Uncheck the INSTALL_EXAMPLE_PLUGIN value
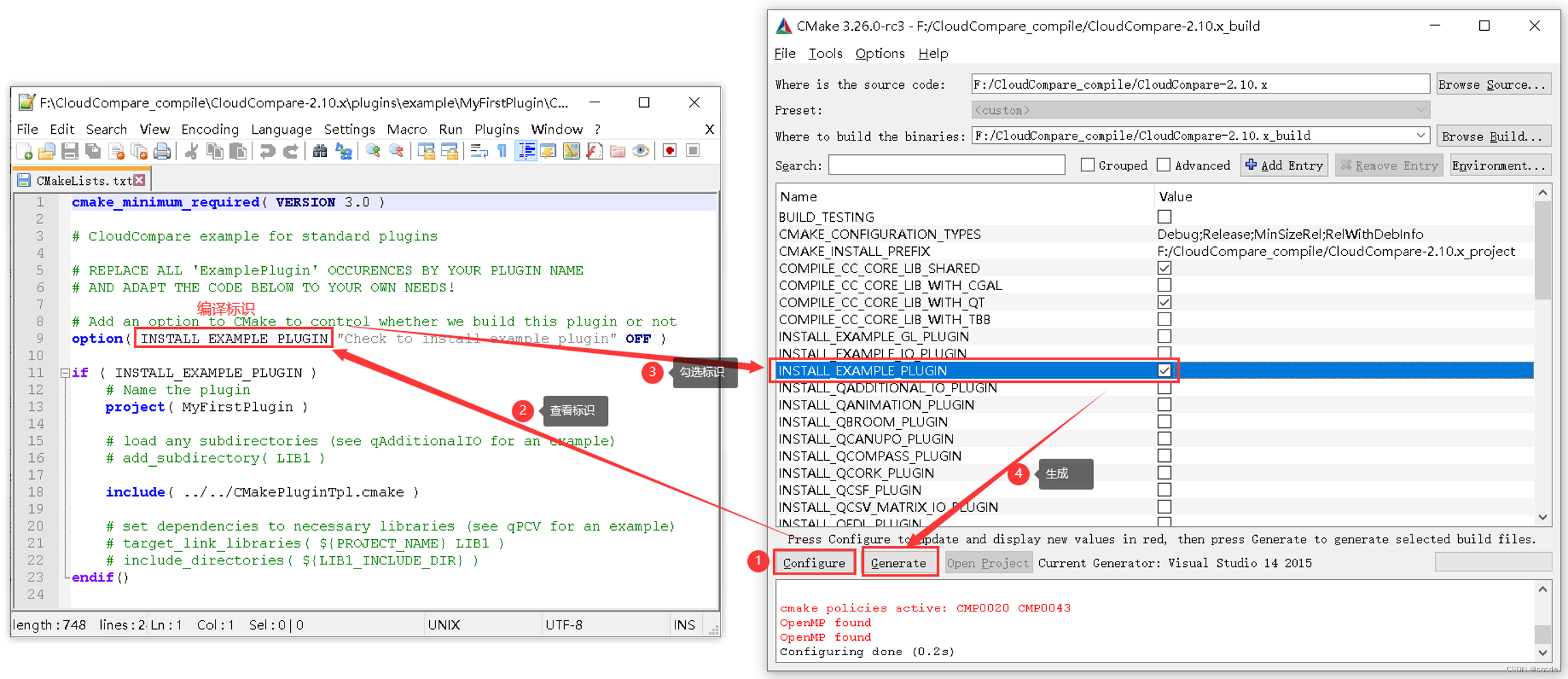Image resolution: width=1568 pixels, height=679 pixels. point(1163,371)
